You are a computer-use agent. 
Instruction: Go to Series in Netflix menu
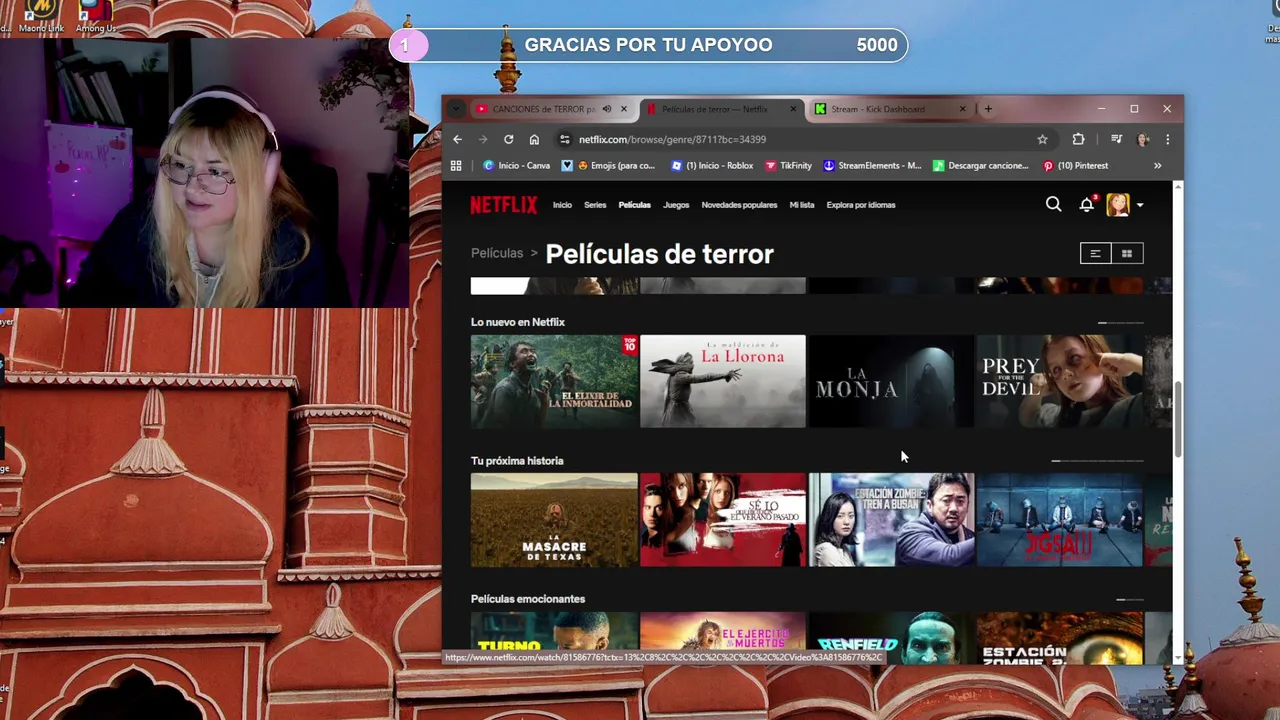[595, 205]
